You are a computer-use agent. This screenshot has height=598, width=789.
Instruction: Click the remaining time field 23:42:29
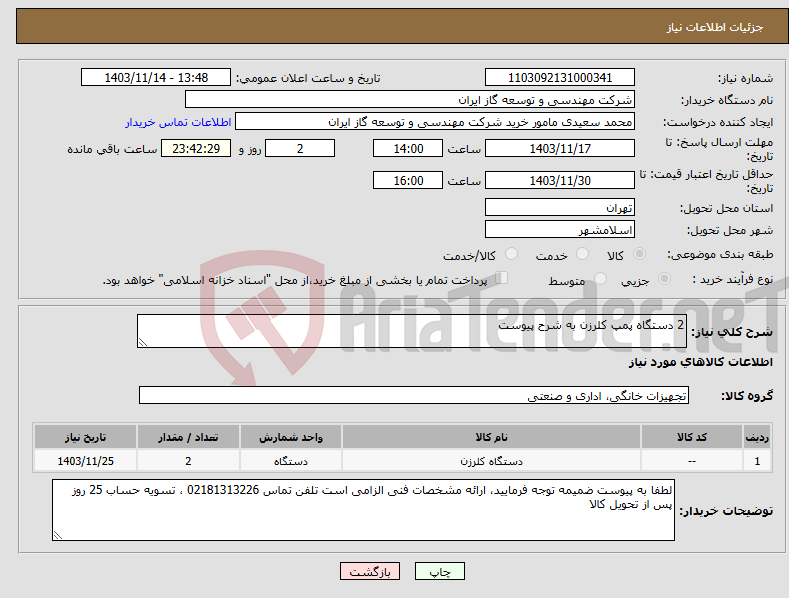pos(196,148)
